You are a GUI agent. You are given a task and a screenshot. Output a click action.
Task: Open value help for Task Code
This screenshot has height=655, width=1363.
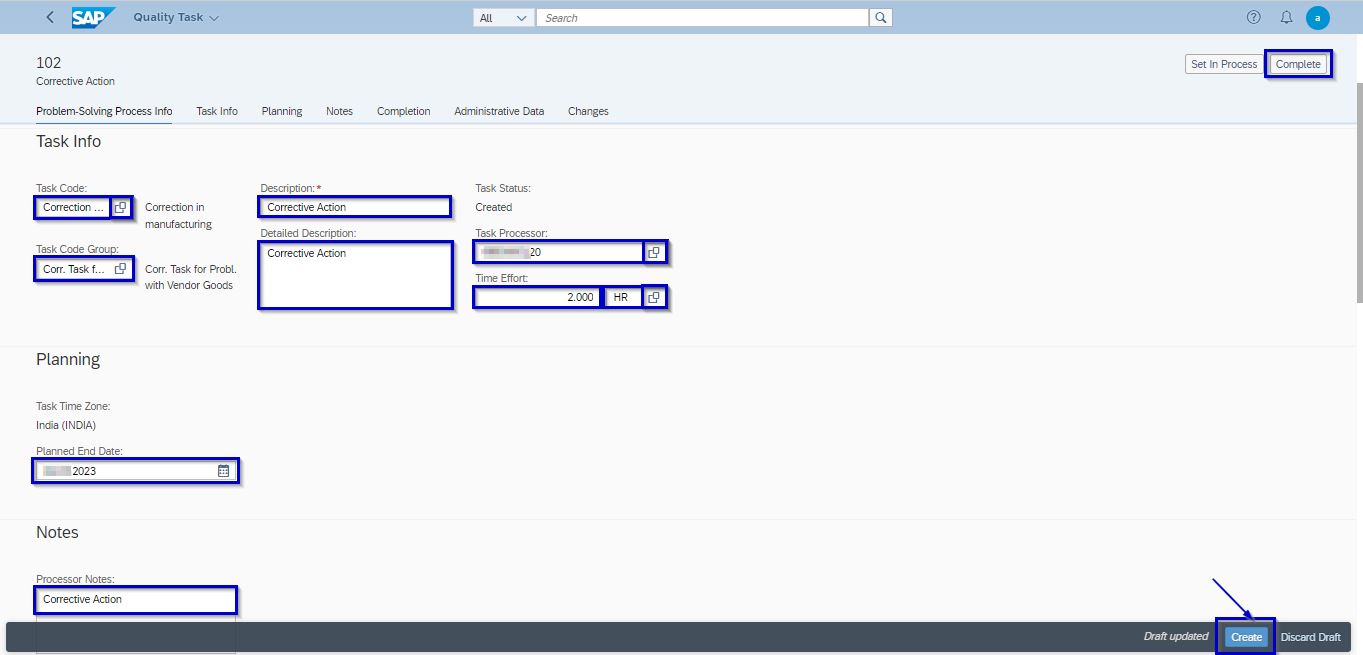pyautogui.click(x=120, y=207)
